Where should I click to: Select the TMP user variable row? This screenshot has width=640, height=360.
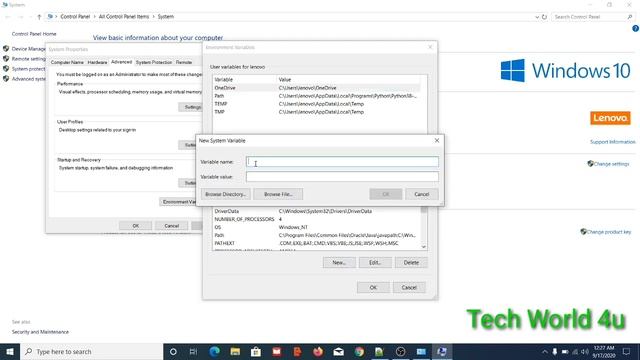[x=316, y=112]
